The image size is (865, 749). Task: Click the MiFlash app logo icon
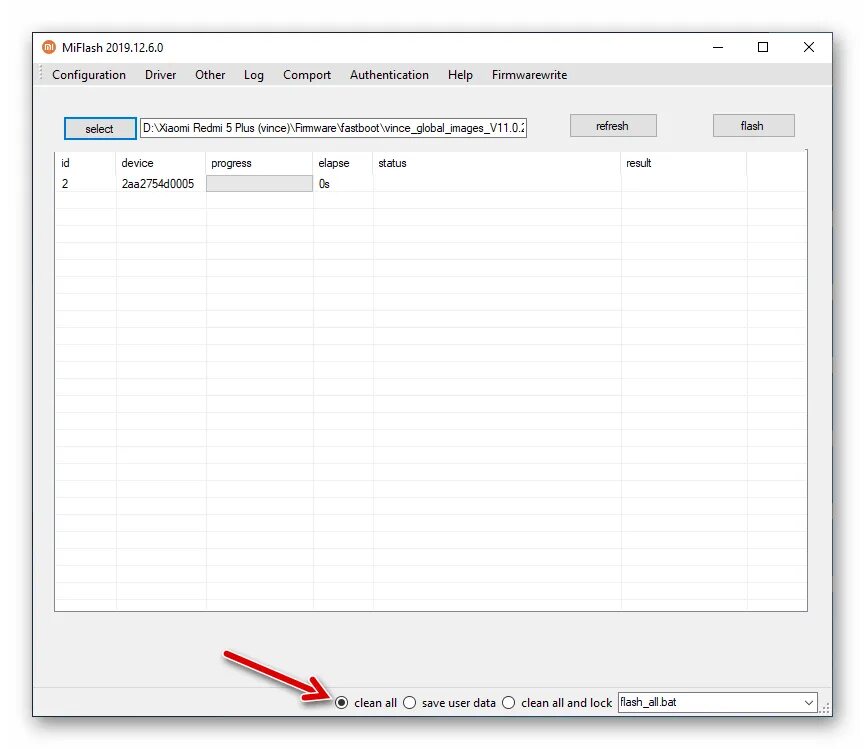(x=49, y=47)
